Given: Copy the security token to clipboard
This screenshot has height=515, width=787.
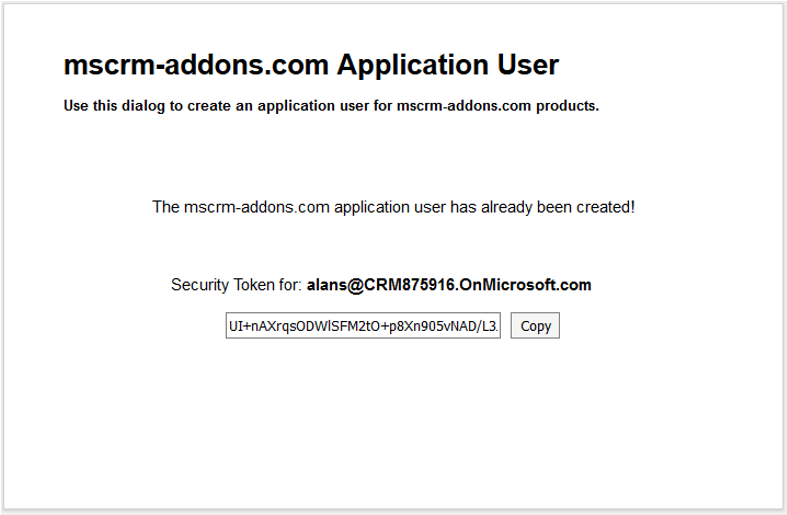Looking at the screenshot, I should point(535,326).
